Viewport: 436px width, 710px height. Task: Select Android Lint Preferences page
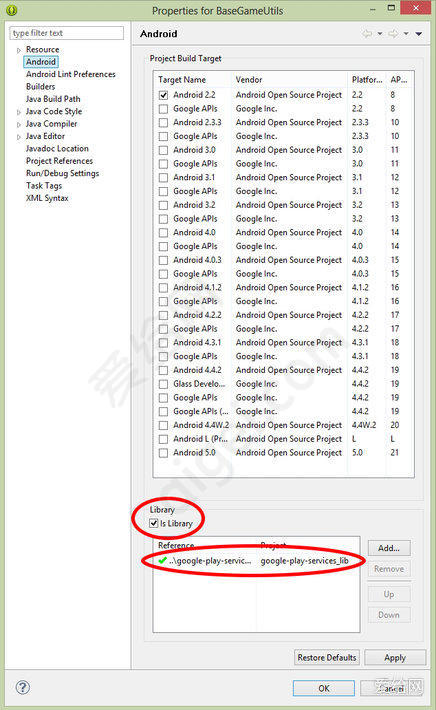pos(71,74)
